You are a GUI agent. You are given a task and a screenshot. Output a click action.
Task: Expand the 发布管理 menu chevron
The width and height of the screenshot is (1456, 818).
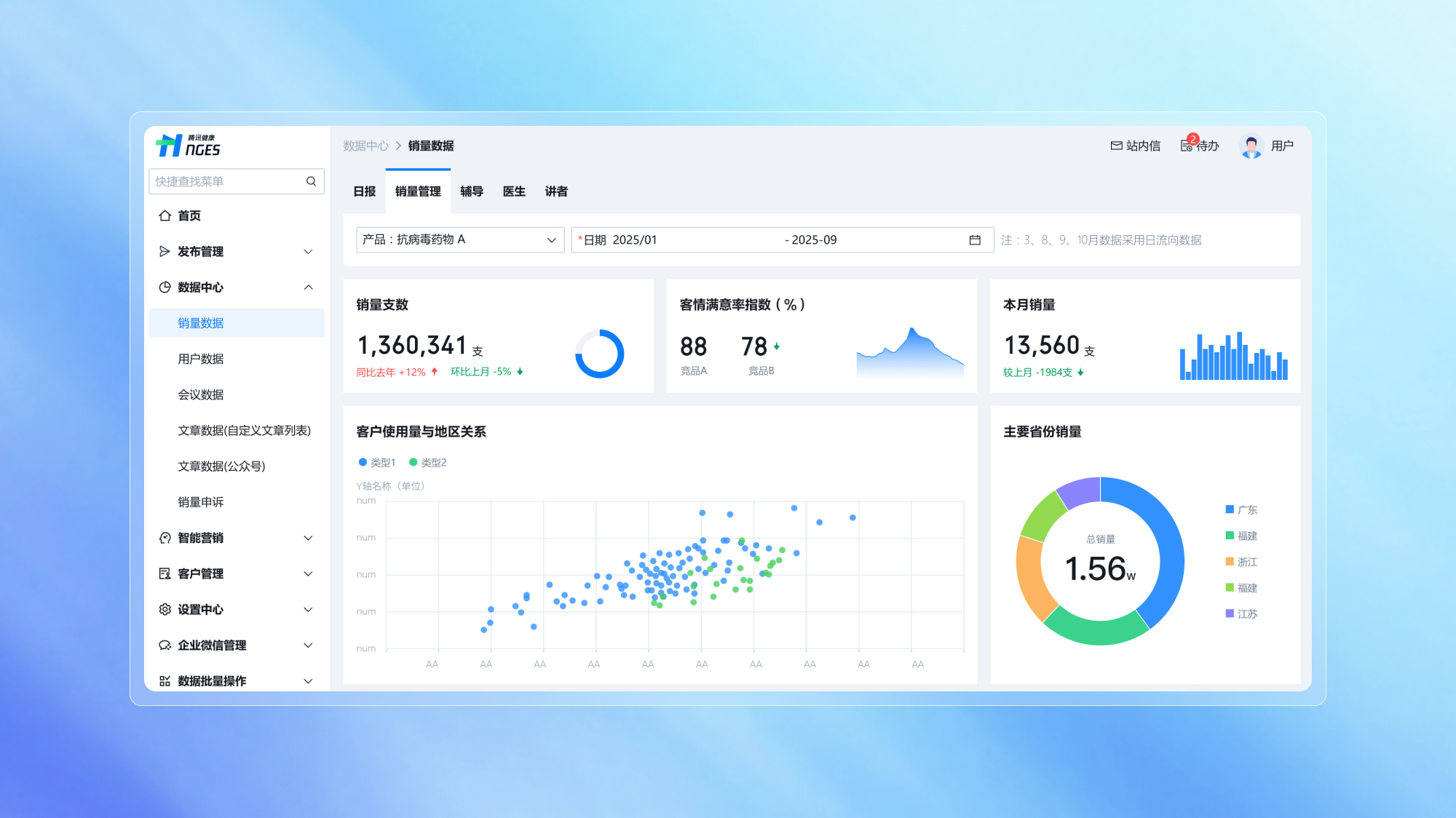308,251
